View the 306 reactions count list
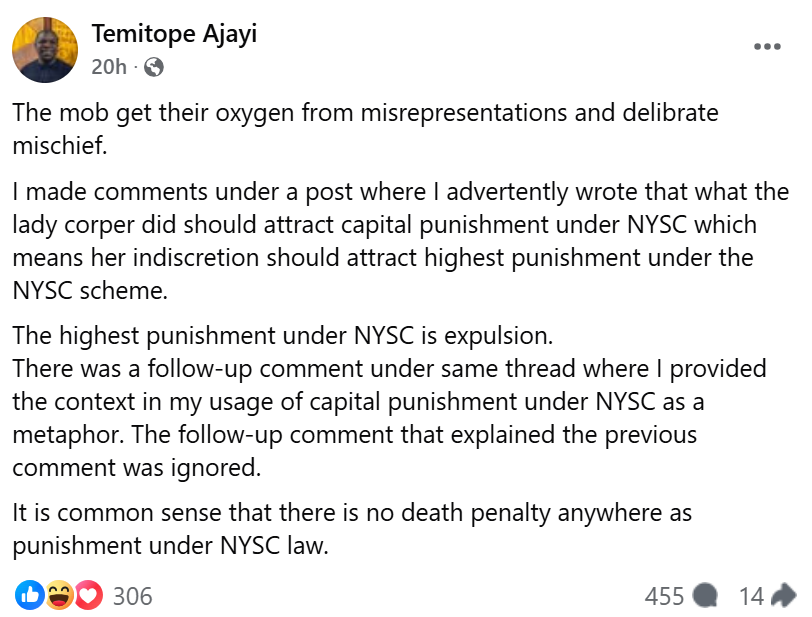Viewport: 812px width, 617px height. pyautogui.click(x=132, y=597)
